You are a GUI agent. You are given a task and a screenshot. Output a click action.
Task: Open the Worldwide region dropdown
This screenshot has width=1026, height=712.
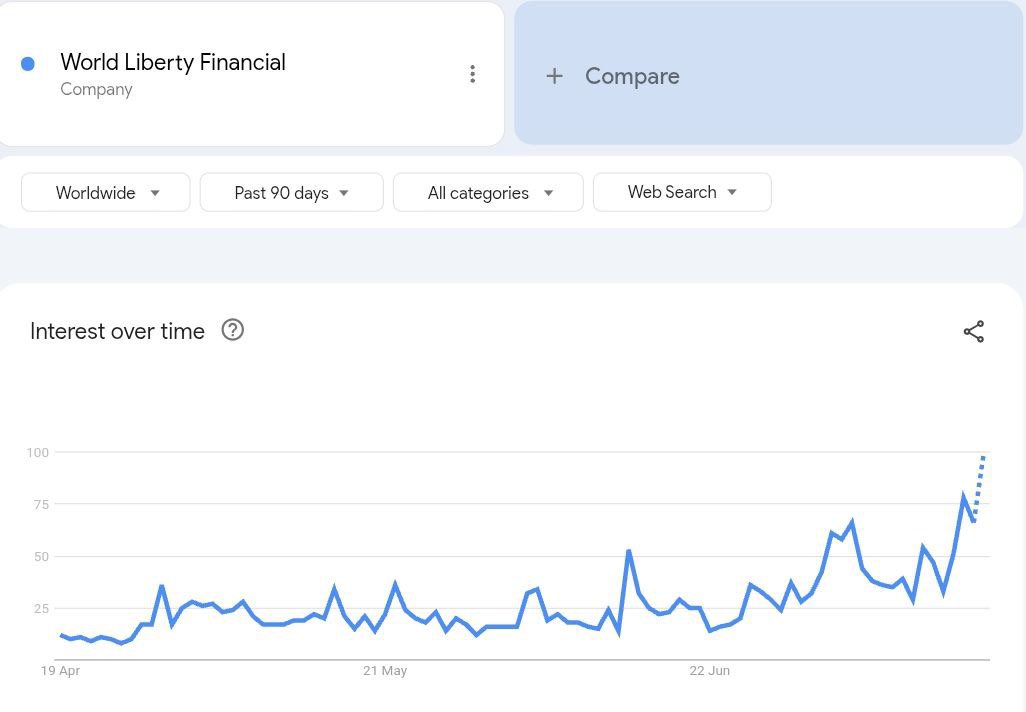click(105, 192)
